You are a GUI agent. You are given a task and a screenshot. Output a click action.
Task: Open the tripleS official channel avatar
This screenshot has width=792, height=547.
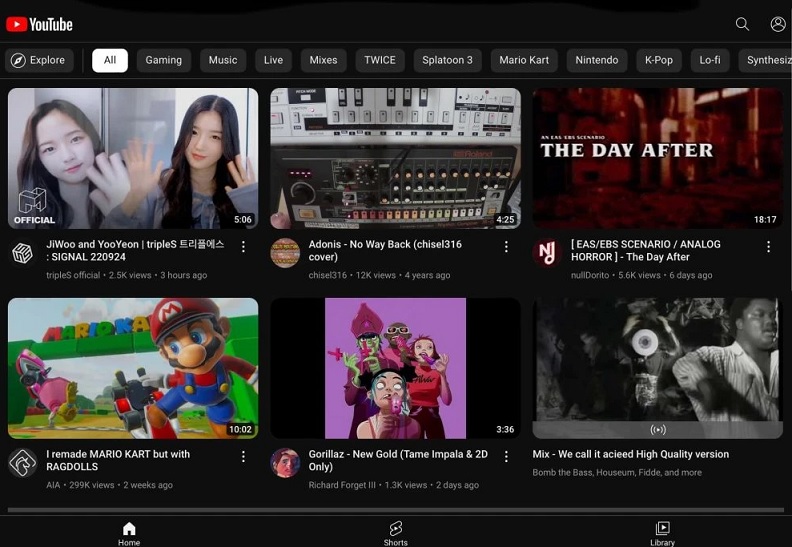[22, 253]
